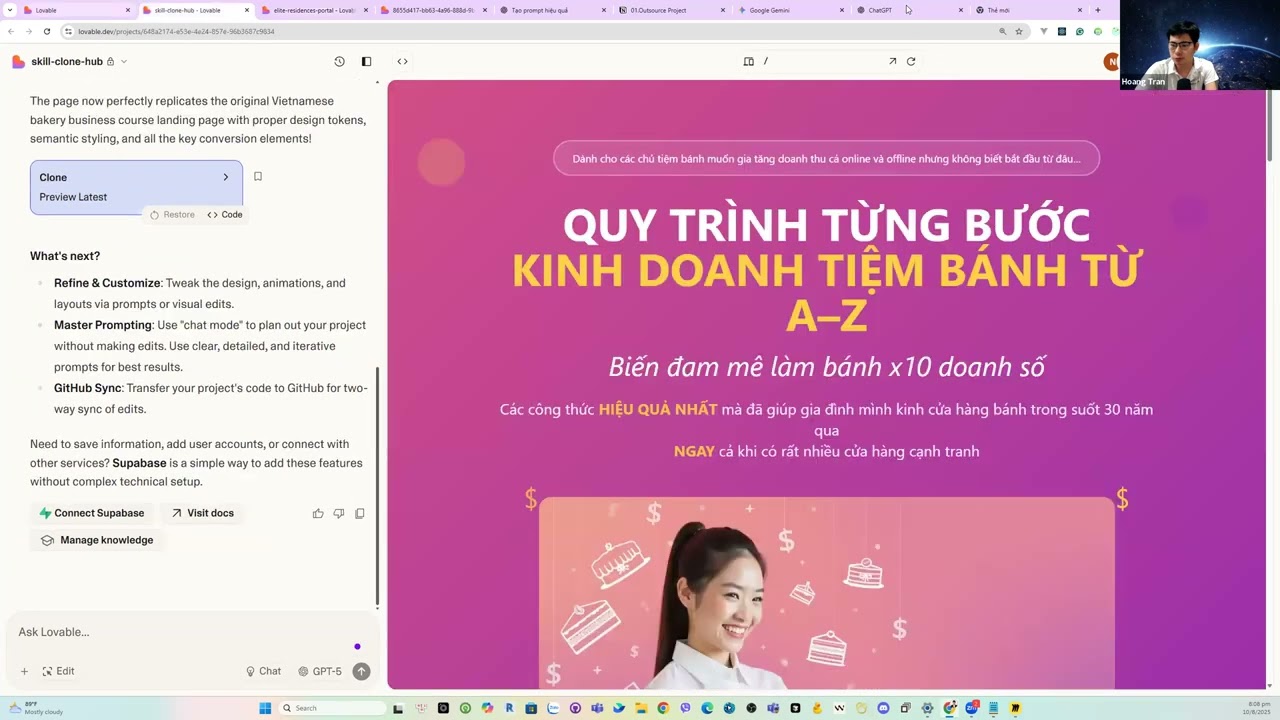Bookmark this page with the star icon
This screenshot has height=720, width=1280.
(x=1019, y=31)
